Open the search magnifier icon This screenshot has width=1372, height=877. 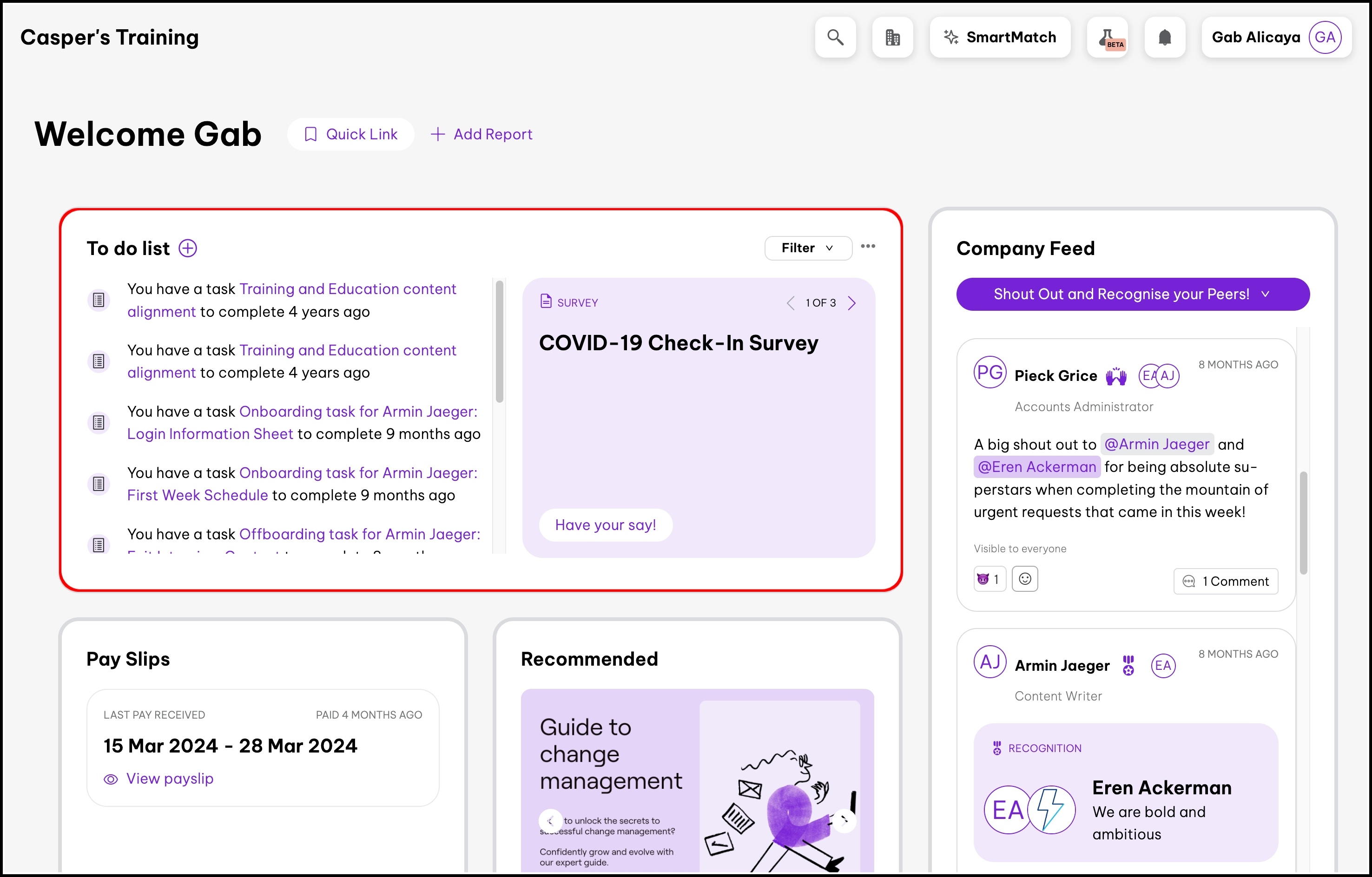point(835,38)
